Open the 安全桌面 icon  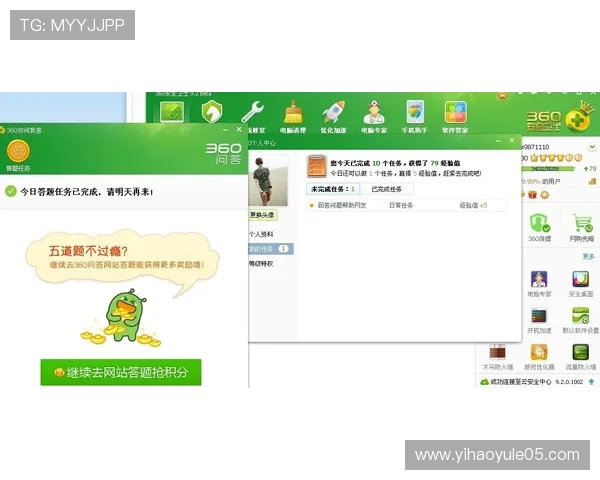[580, 279]
